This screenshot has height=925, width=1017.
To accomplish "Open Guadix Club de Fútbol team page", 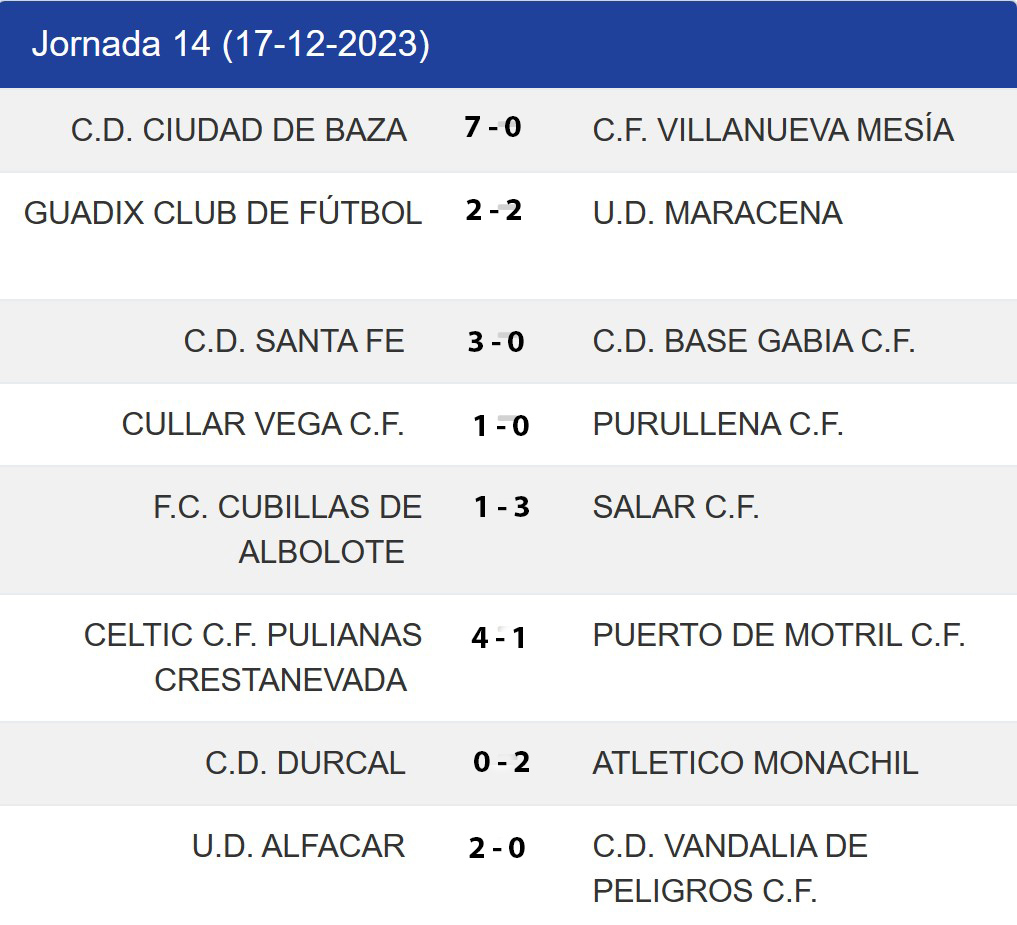I will click(222, 213).
